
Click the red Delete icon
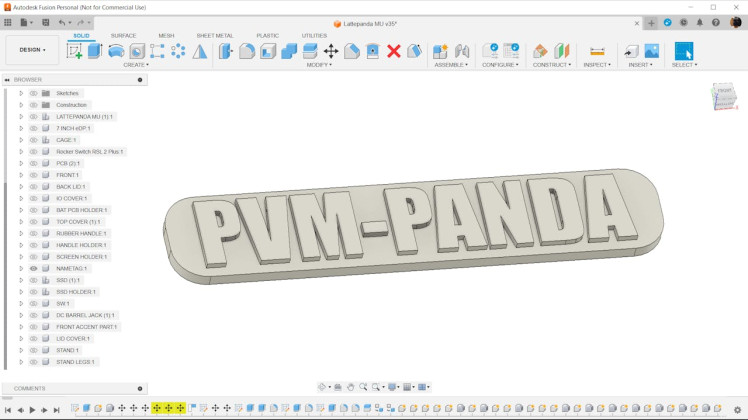click(x=394, y=51)
